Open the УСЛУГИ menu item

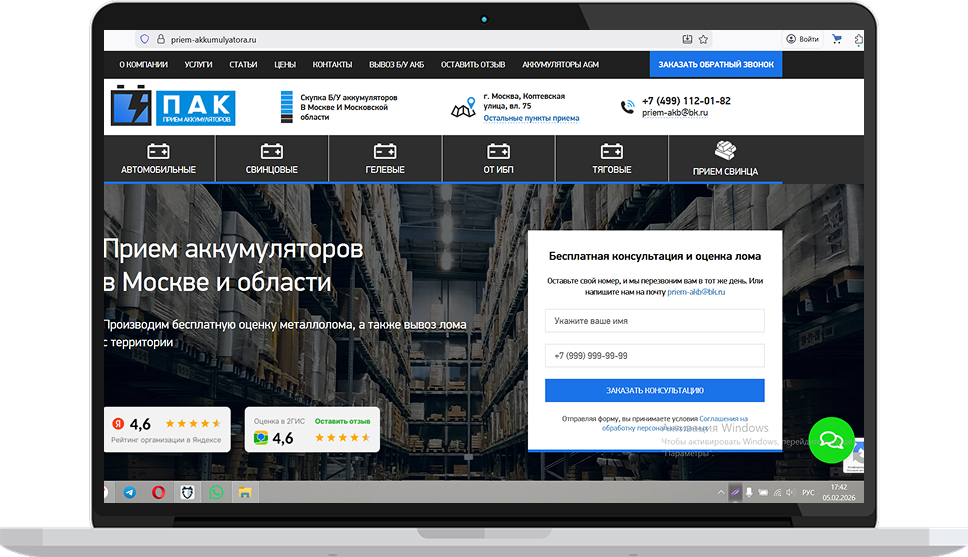pos(198,64)
